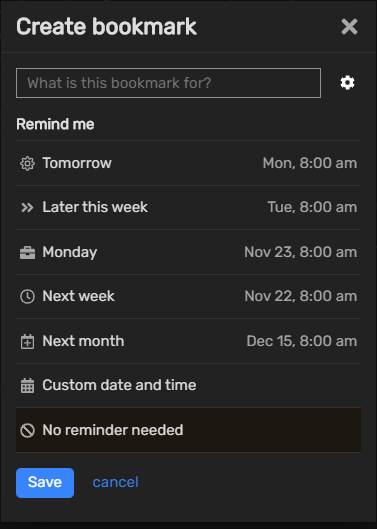Open Custom date and time picker
This screenshot has width=377, height=529.
[188, 385]
